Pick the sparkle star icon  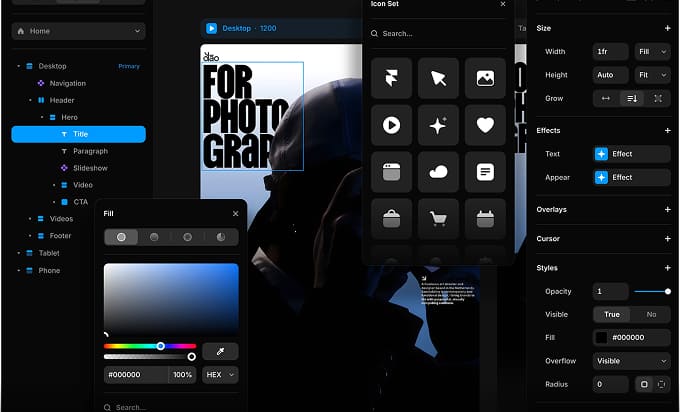pyautogui.click(x=438, y=125)
